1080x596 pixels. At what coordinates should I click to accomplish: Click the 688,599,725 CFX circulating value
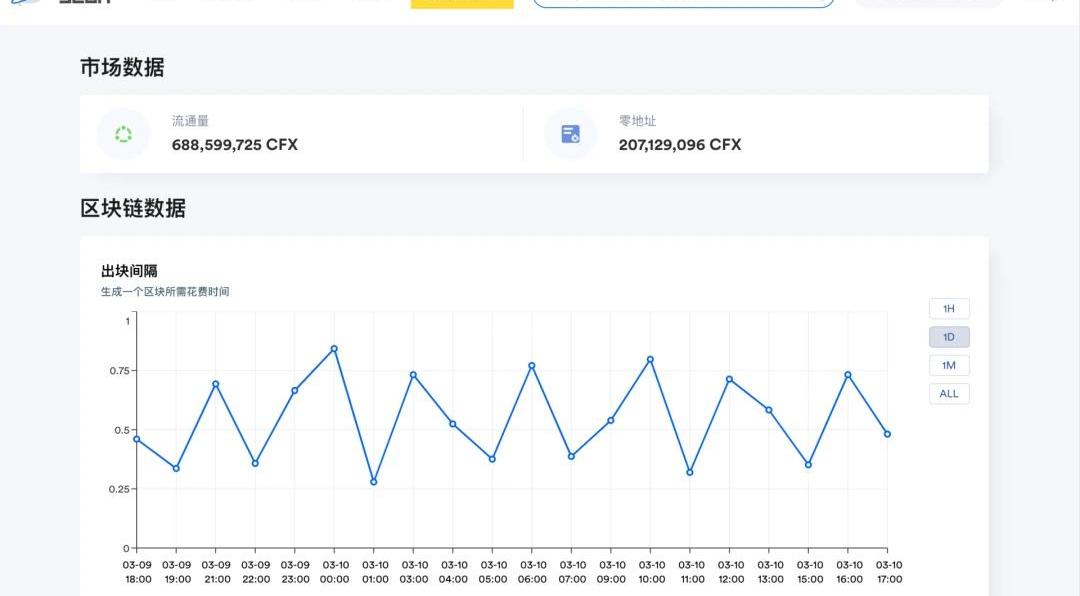pyautogui.click(x=235, y=145)
